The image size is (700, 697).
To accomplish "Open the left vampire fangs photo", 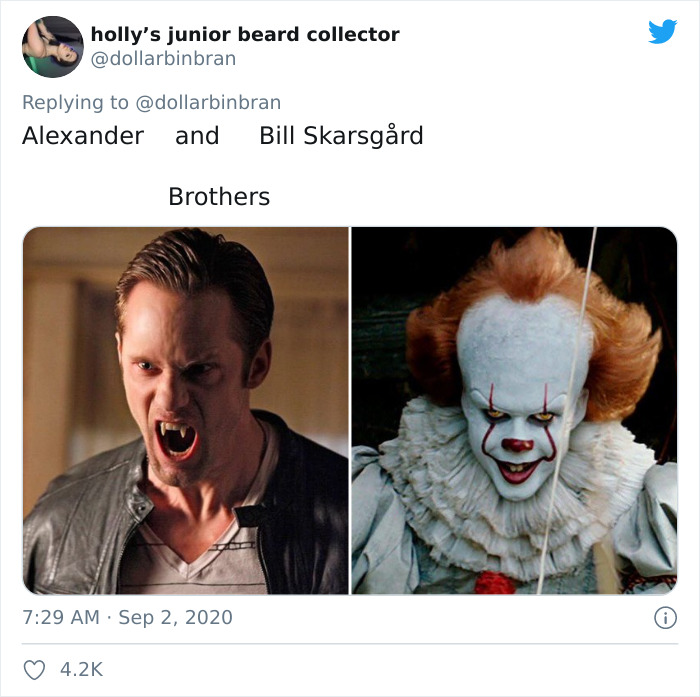I will [186, 410].
